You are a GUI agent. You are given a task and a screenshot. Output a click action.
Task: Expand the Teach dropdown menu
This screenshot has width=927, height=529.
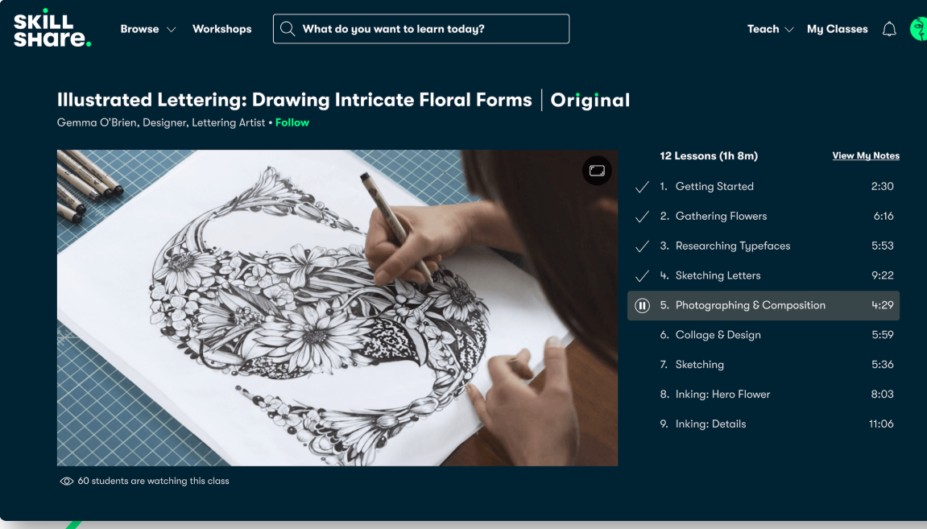coord(770,29)
